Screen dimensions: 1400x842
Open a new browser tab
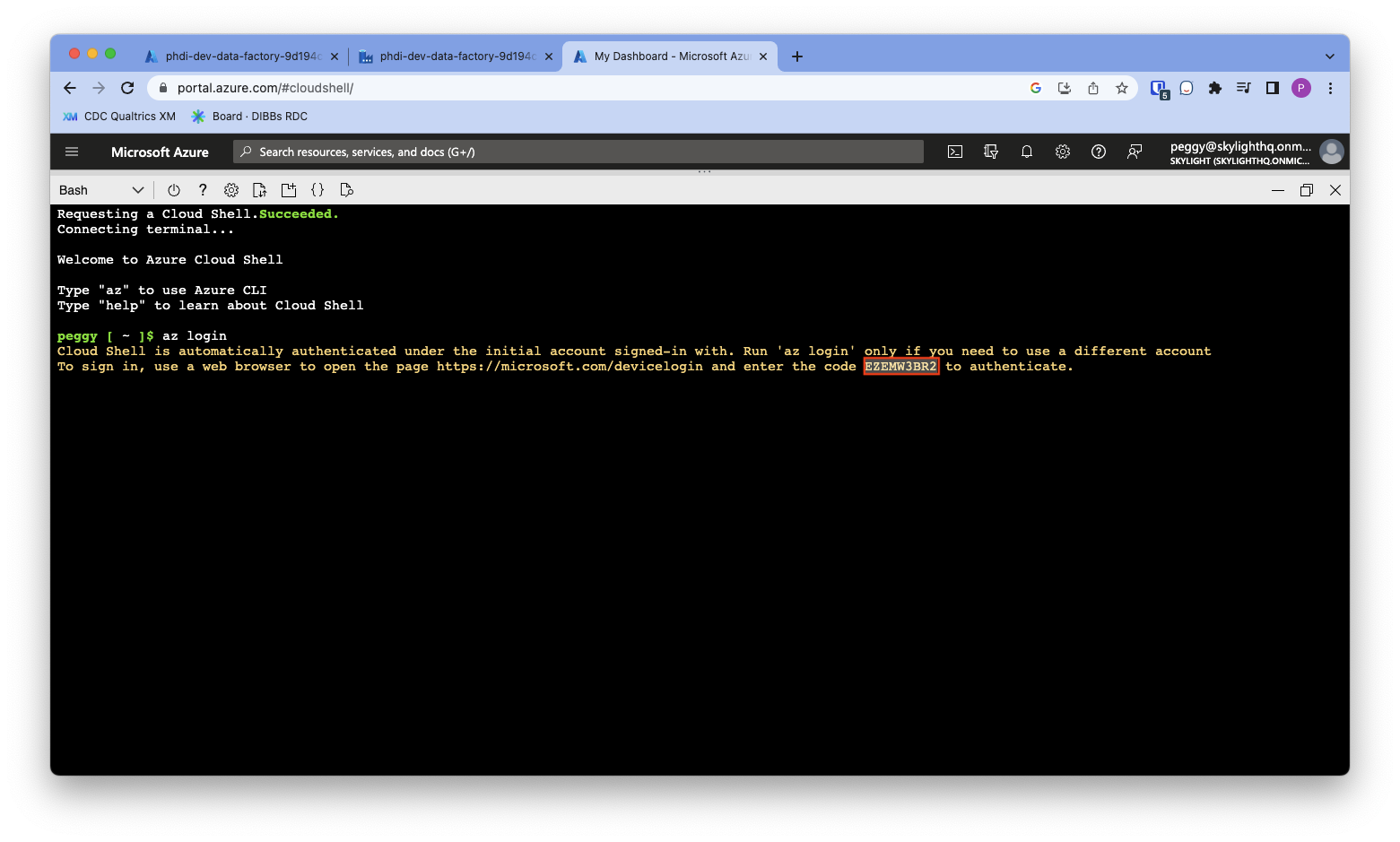click(797, 56)
